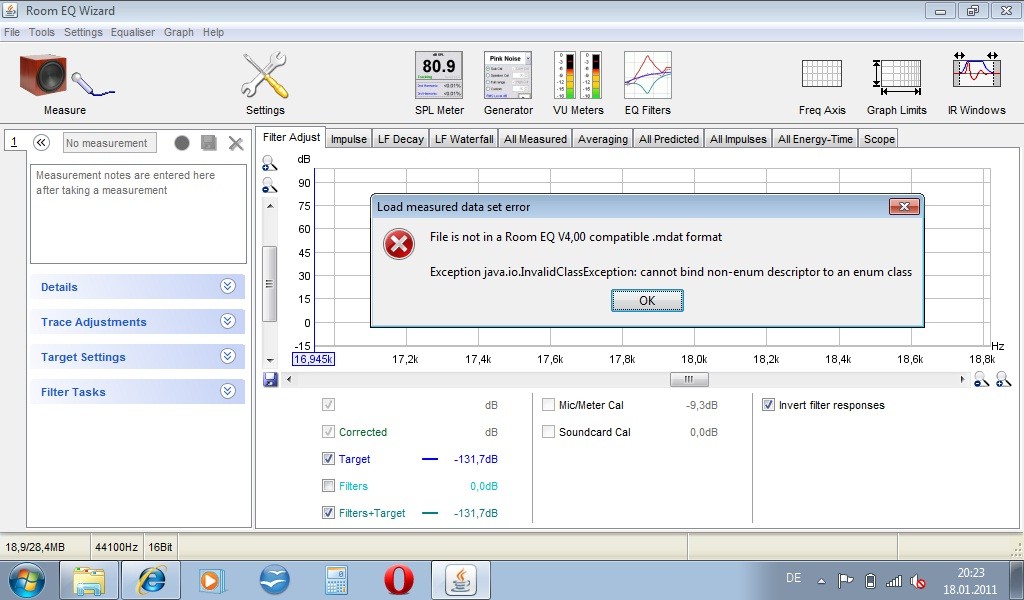
Task: Zoom out horizontally on the frequency axis
Action: (981, 379)
